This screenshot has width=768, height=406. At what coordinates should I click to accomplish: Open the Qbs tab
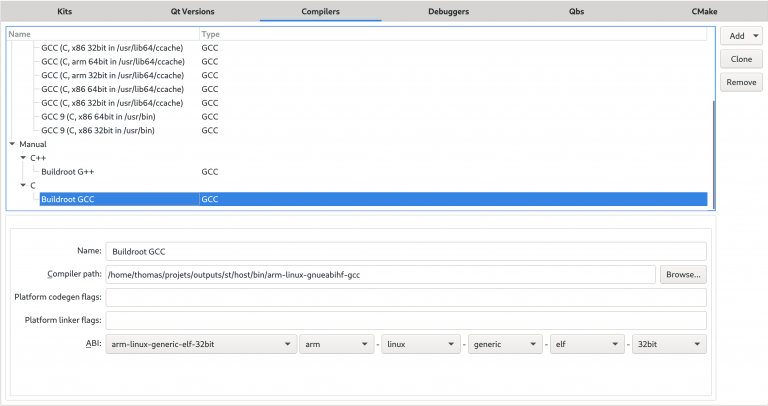pos(576,11)
